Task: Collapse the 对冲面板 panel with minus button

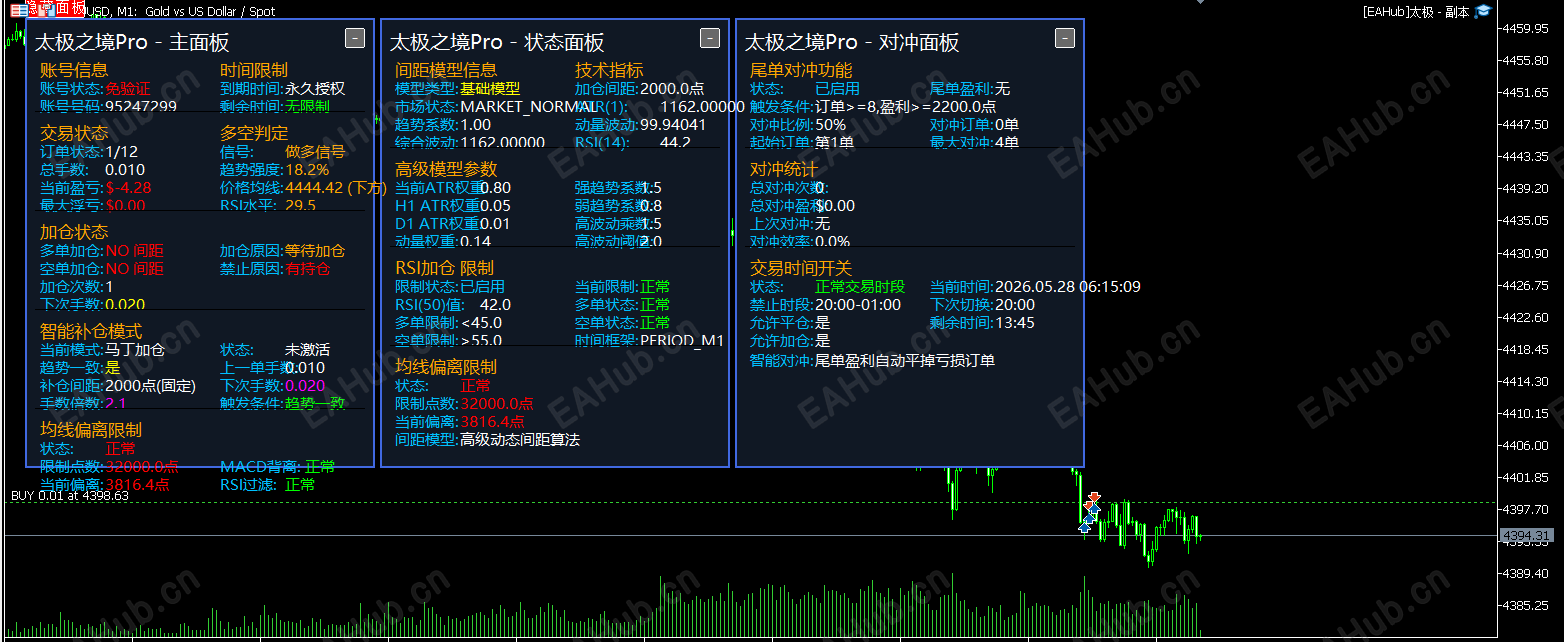Action: click(1064, 38)
